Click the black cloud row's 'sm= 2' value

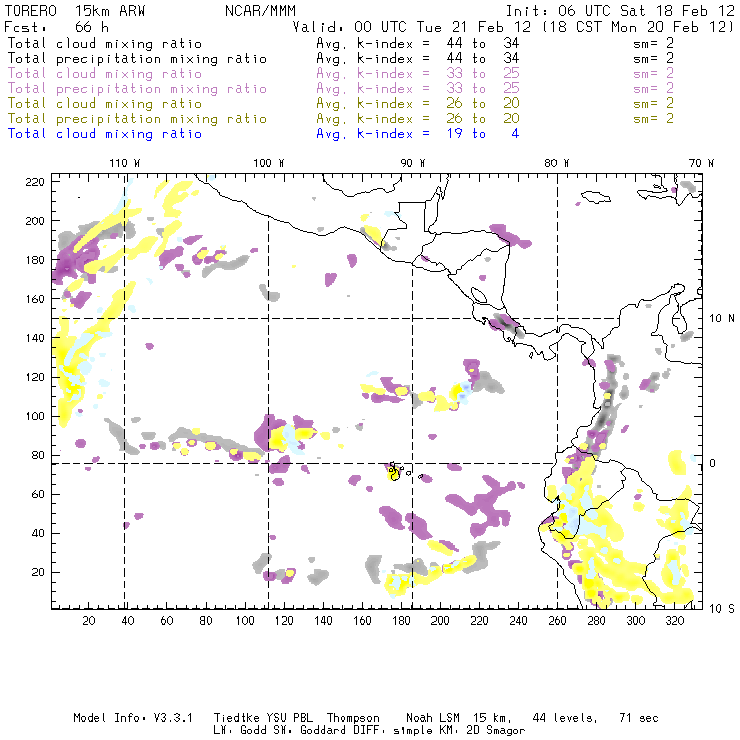[x=653, y=43]
